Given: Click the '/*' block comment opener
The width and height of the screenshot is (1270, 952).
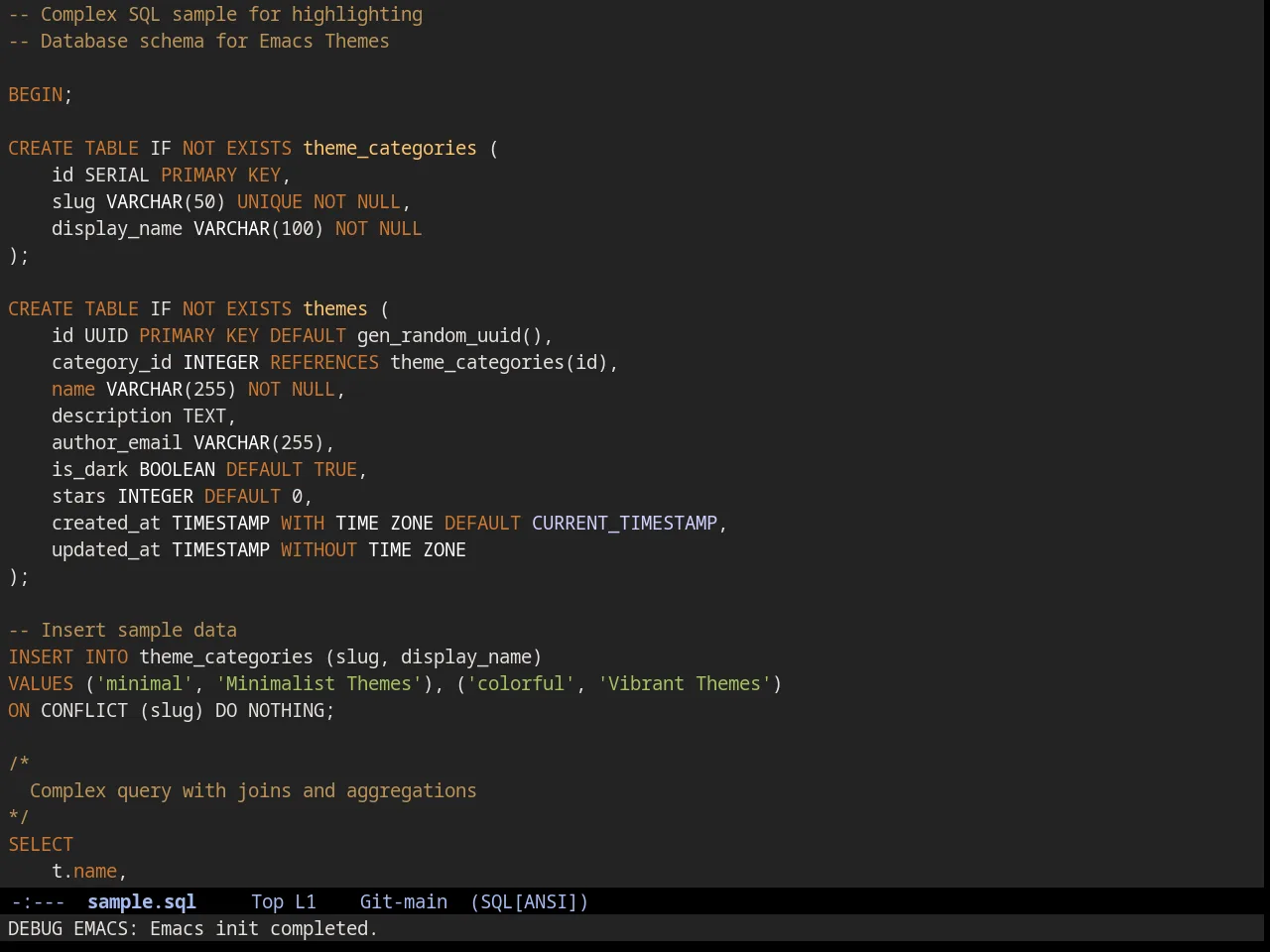Looking at the screenshot, I should tap(19, 764).
